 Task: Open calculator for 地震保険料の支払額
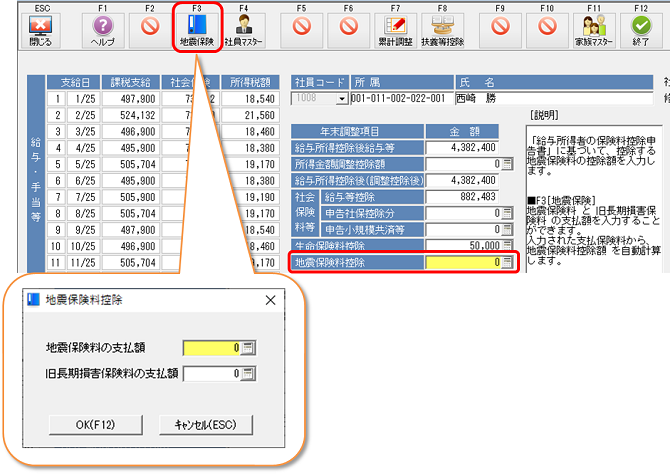[x=246, y=348]
